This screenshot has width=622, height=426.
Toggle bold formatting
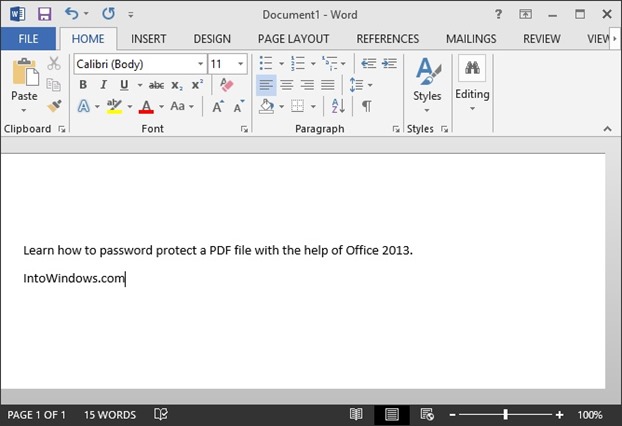(83, 84)
